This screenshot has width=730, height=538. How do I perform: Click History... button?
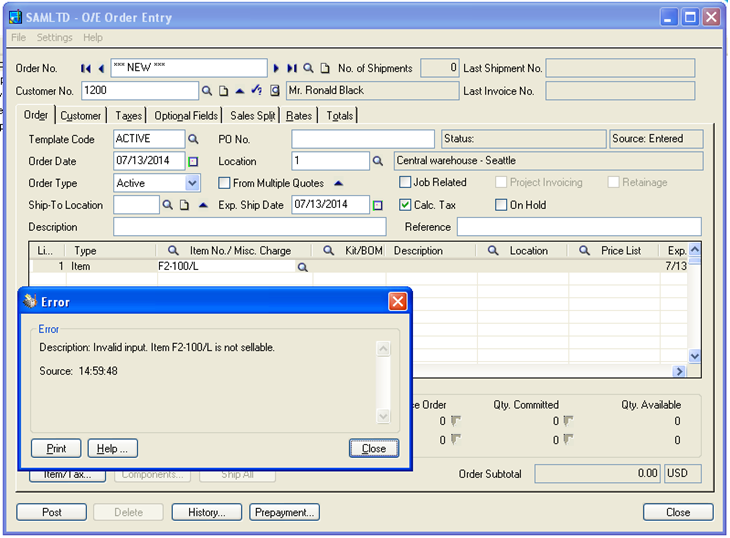point(207,512)
